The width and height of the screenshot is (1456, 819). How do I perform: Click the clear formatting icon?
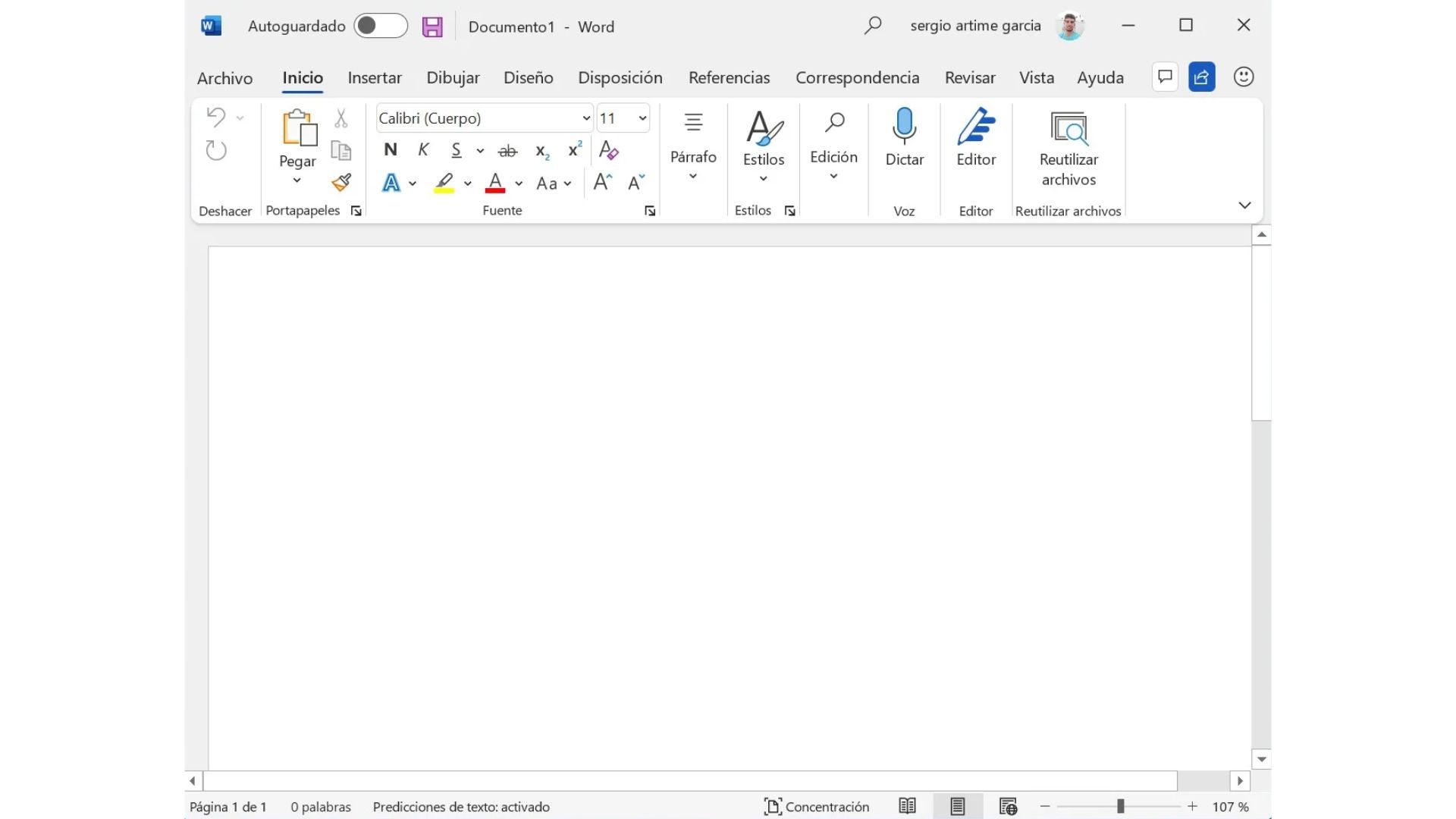tap(608, 150)
